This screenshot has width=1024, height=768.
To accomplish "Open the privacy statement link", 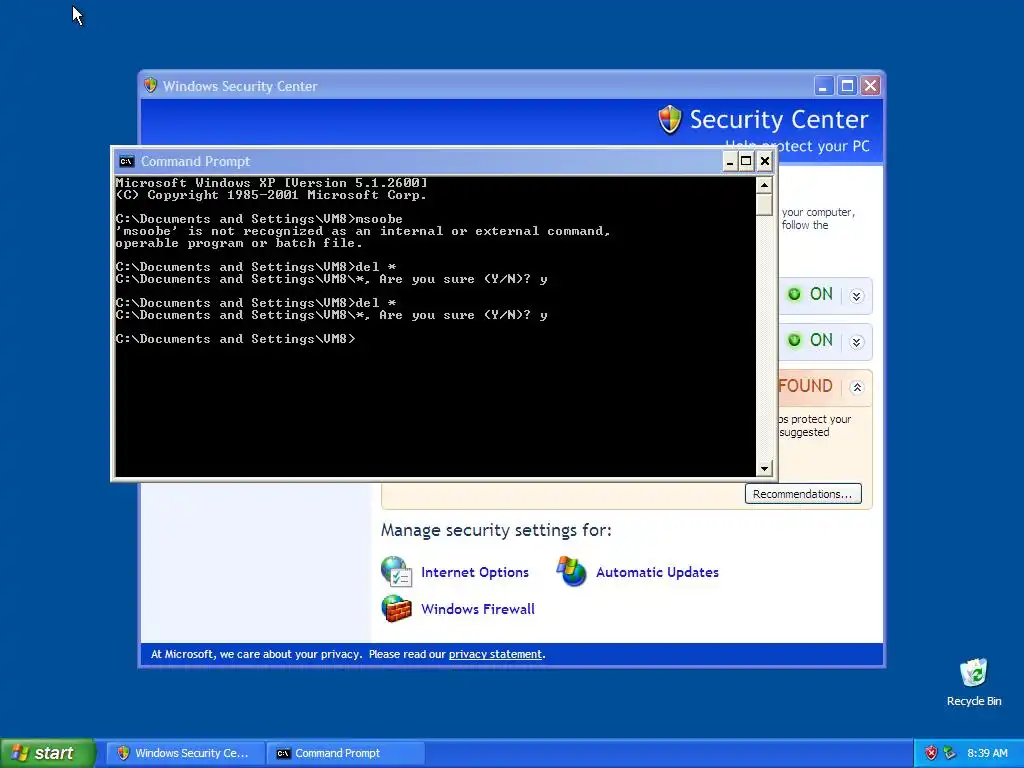I will click(x=495, y=654).
